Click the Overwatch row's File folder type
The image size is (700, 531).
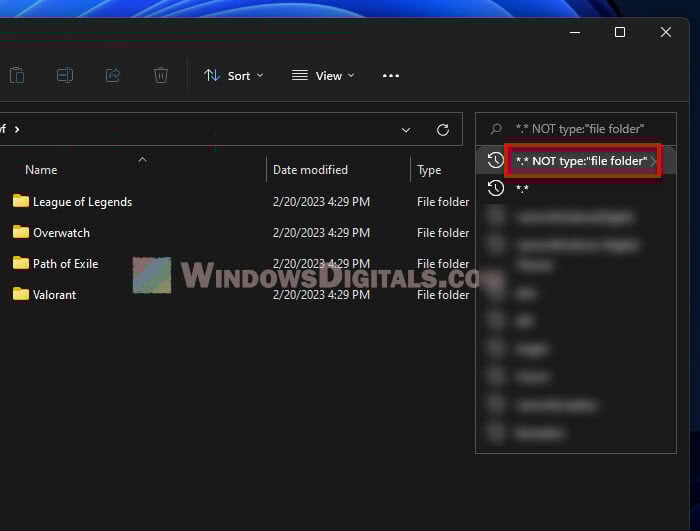coord(443,233)
